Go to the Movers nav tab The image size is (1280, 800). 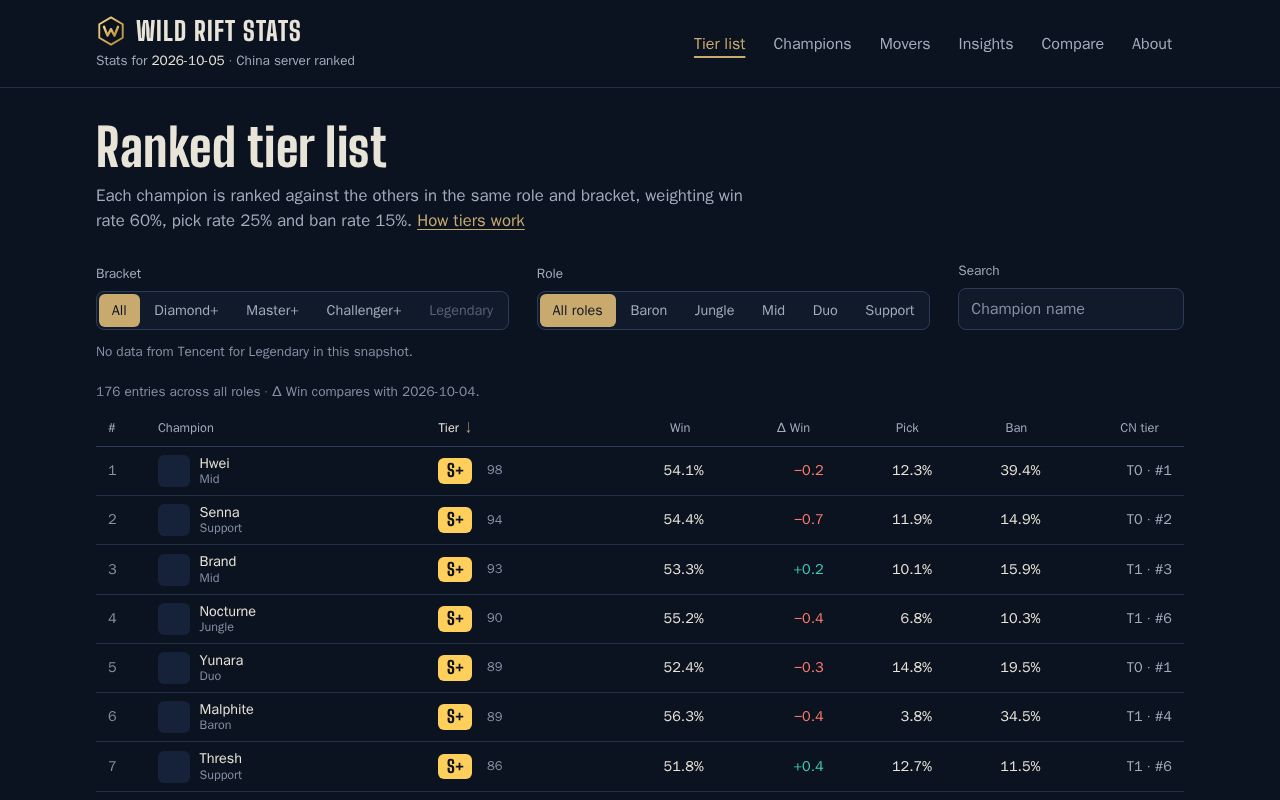[905, 44]
